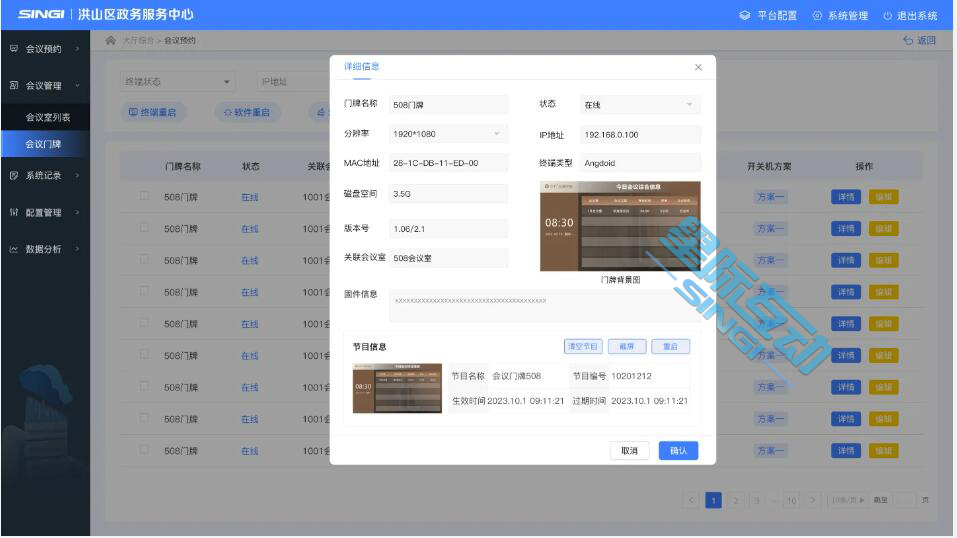
Task: Click the 数据分析 chart icon in sidebar
Action: 14,249
